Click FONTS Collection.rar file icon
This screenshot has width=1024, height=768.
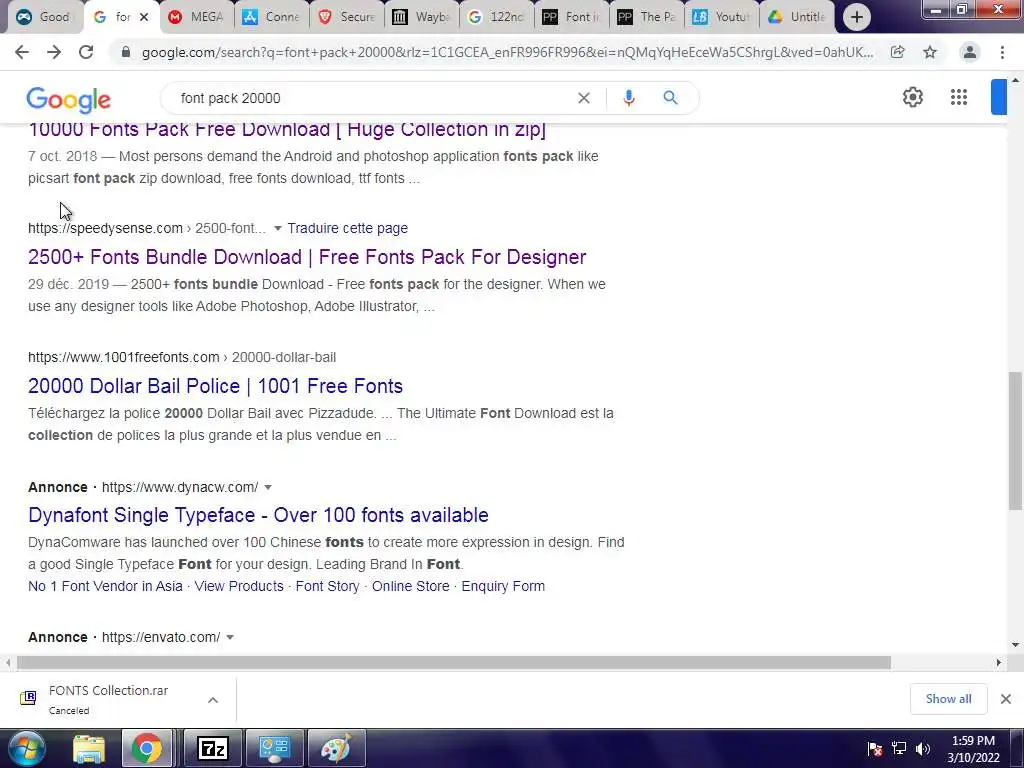28,698
